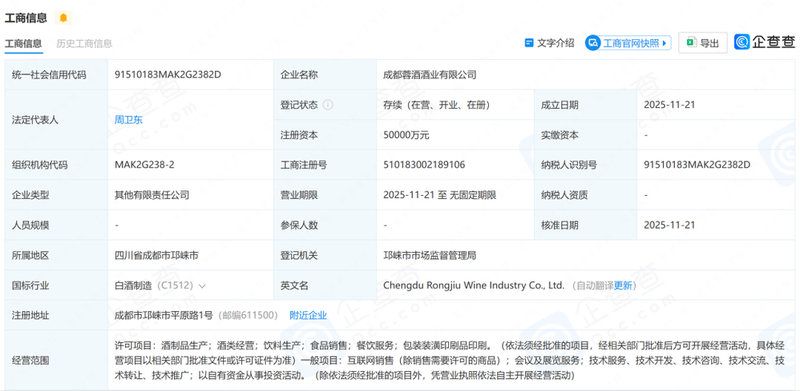Expand the 白酒制造 (C1512) industry chevron
Viewport: 800px width, 391px height.
point(202,286)
